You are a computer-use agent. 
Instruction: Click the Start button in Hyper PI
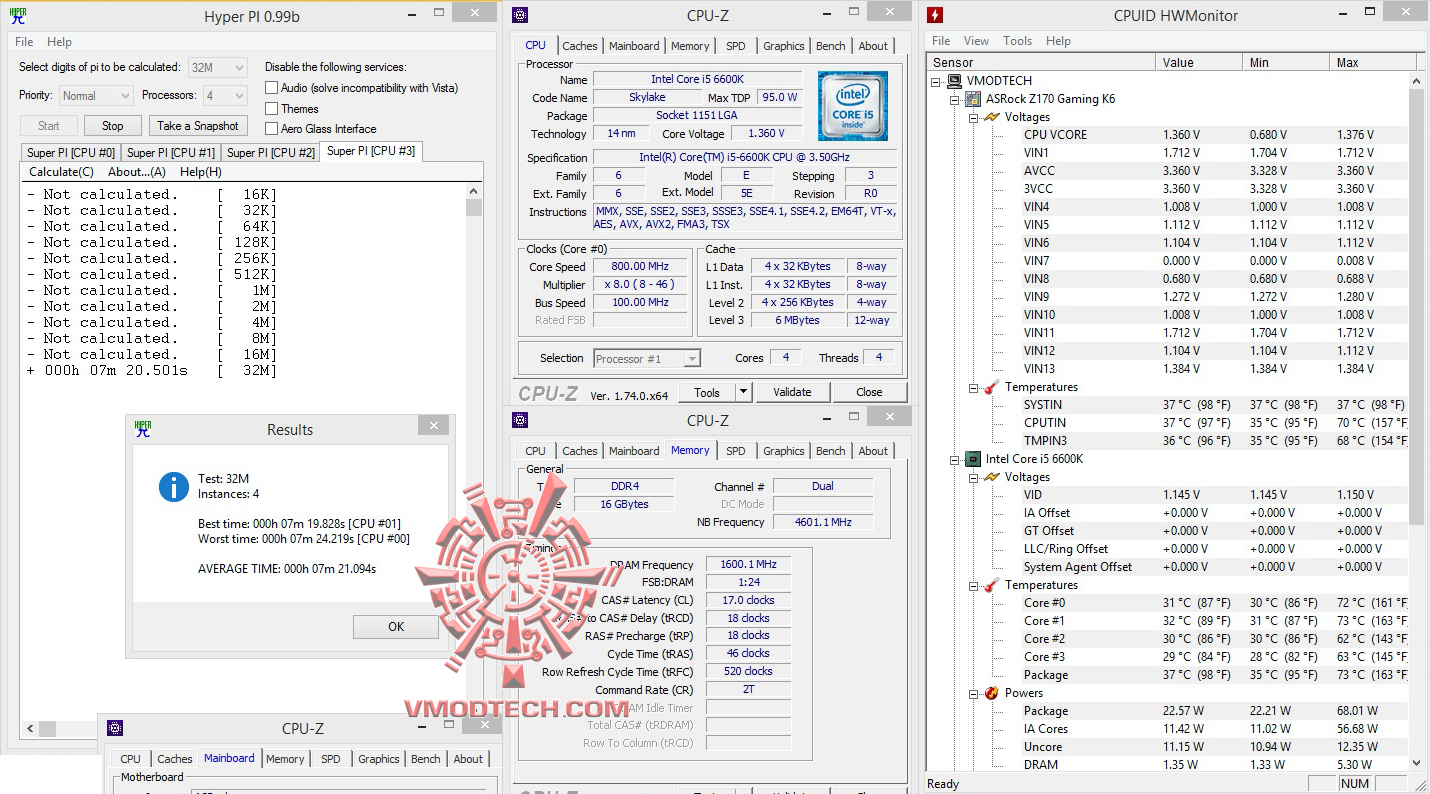click(49, 126)
